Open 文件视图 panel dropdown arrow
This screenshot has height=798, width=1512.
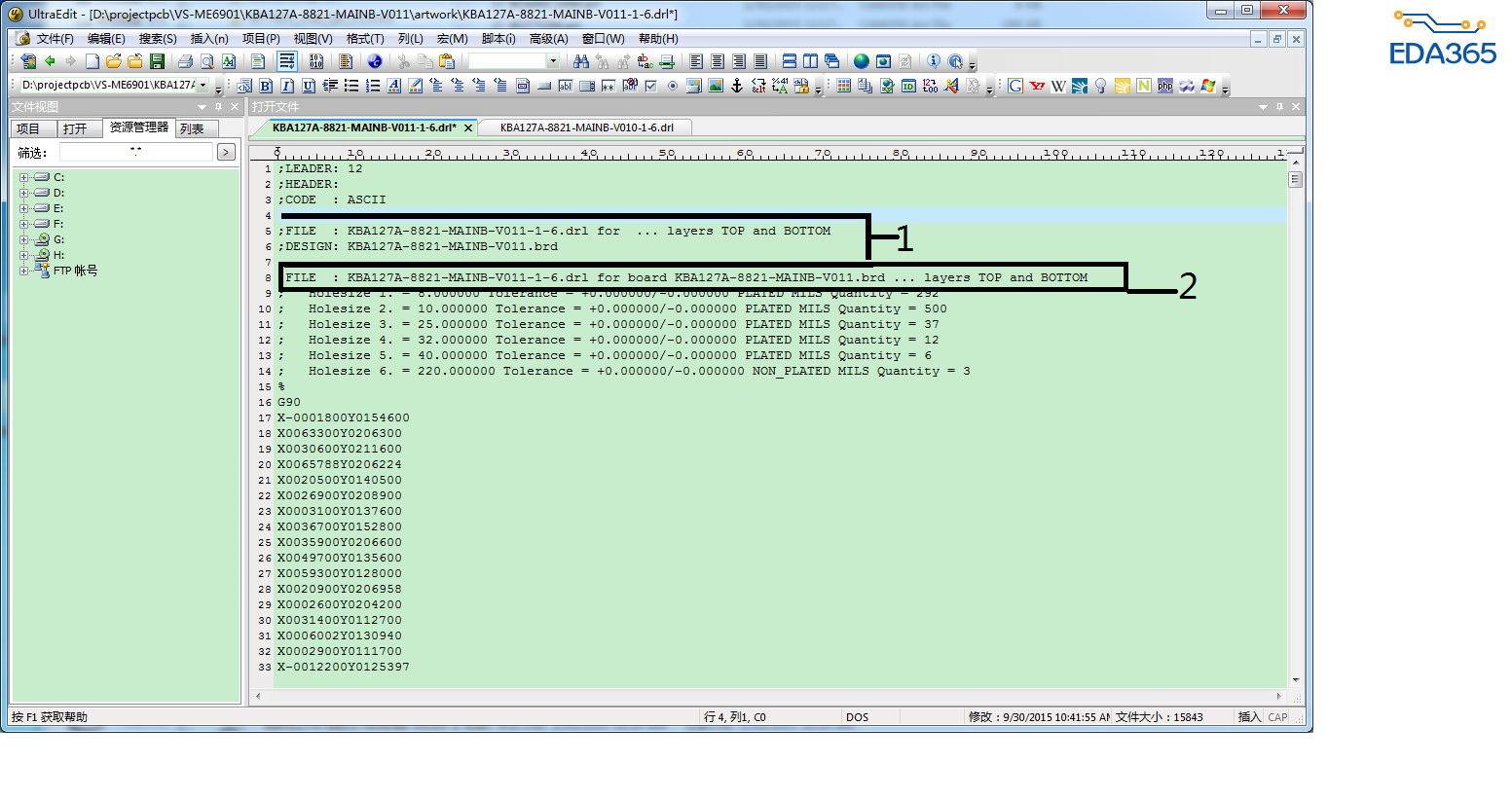[x=202, y=107]
